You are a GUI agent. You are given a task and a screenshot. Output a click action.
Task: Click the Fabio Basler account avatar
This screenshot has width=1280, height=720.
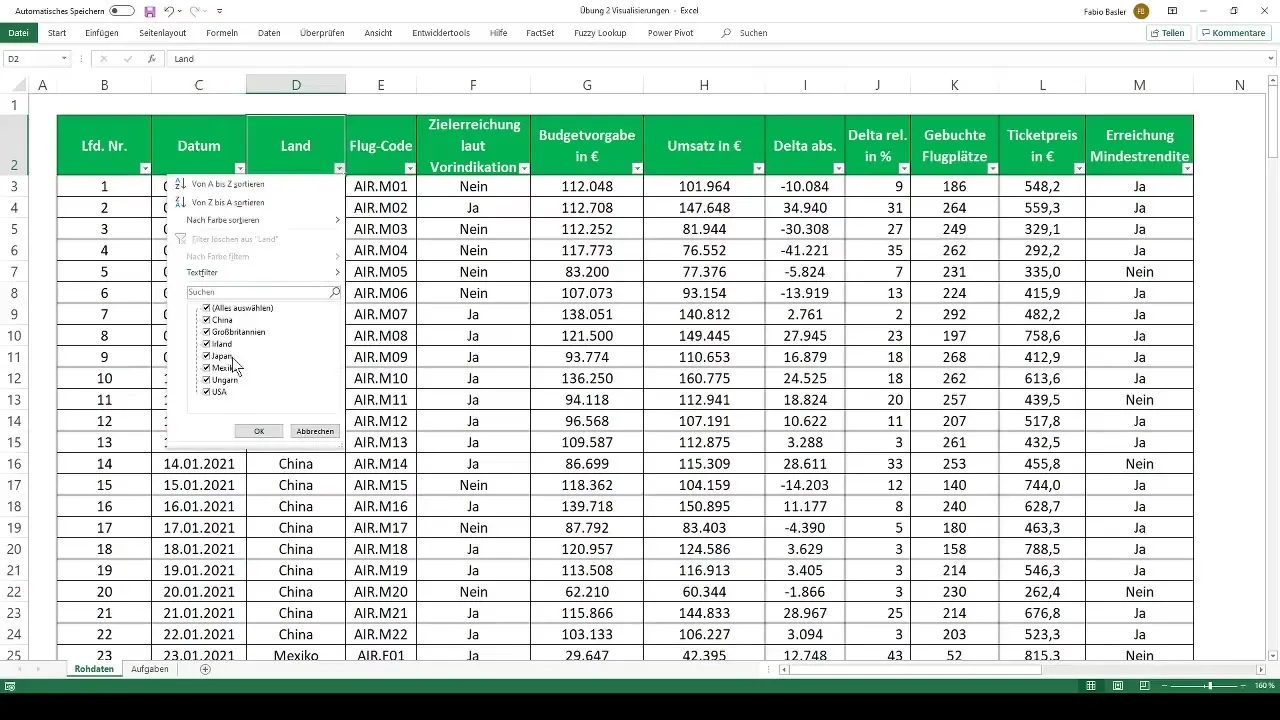pyautogui.click(x=1141, y=11)
